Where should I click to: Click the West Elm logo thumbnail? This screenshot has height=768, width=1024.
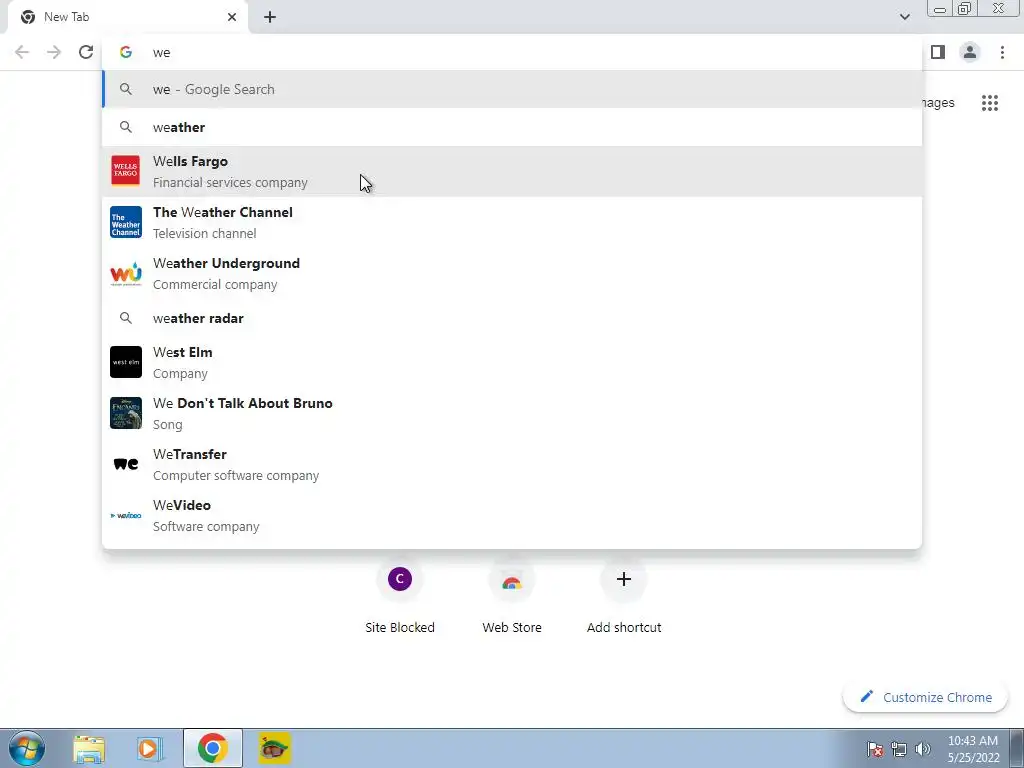click(126, 362)
